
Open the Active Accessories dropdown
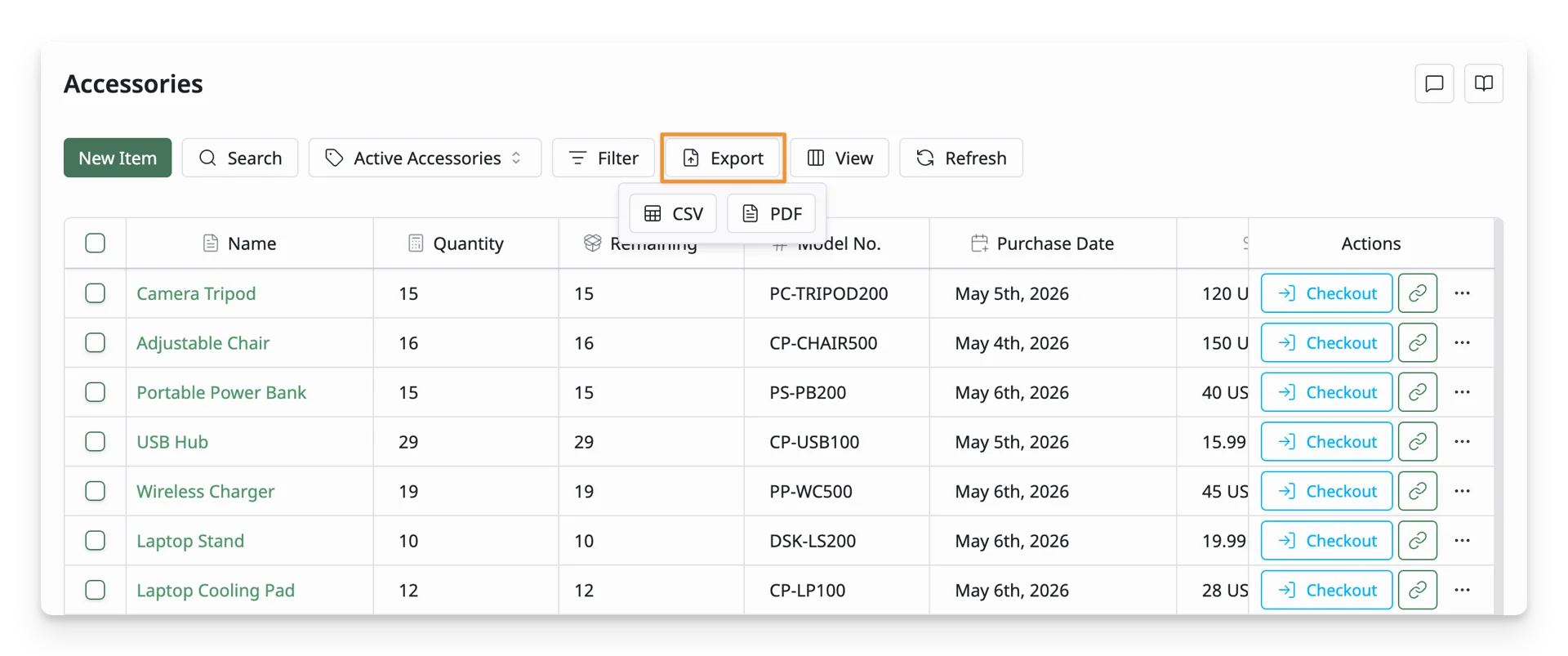425,158
